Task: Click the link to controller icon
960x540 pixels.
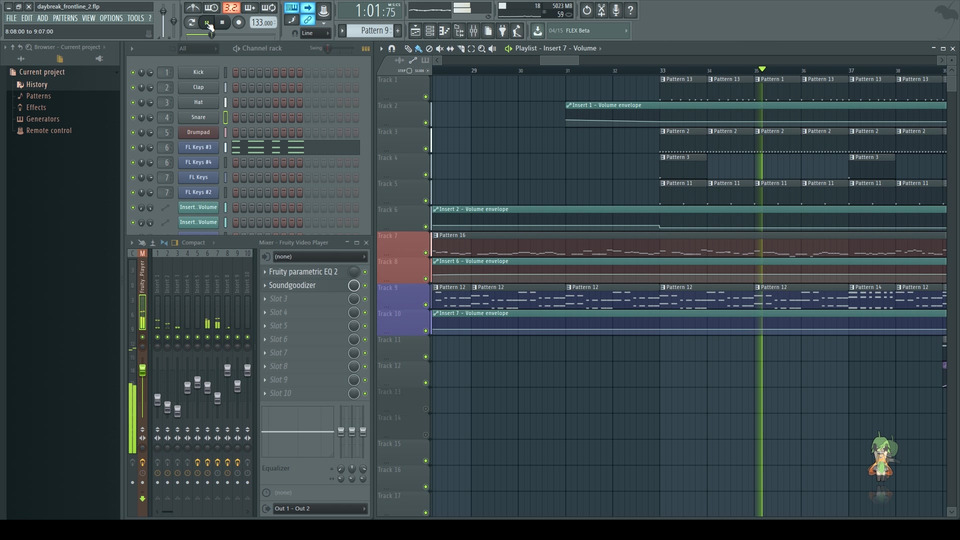Action: [307, 20]
